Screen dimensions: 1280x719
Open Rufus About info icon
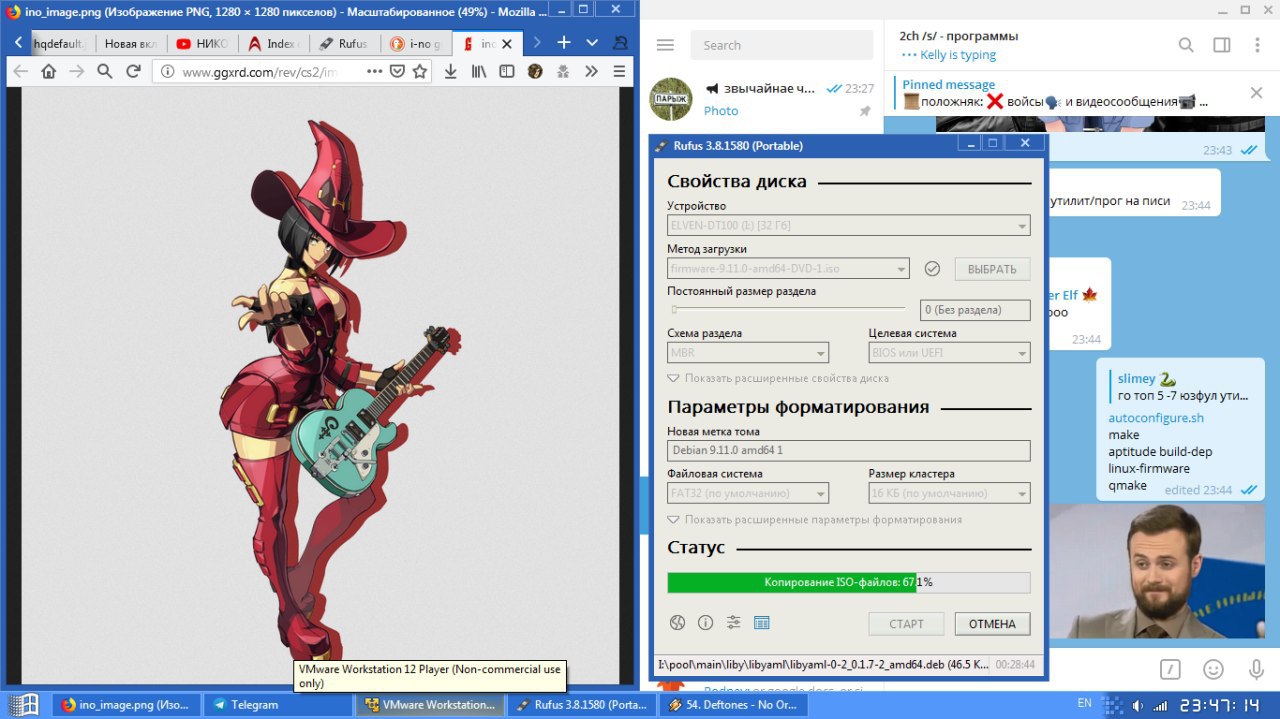click(x=705, y=623)
